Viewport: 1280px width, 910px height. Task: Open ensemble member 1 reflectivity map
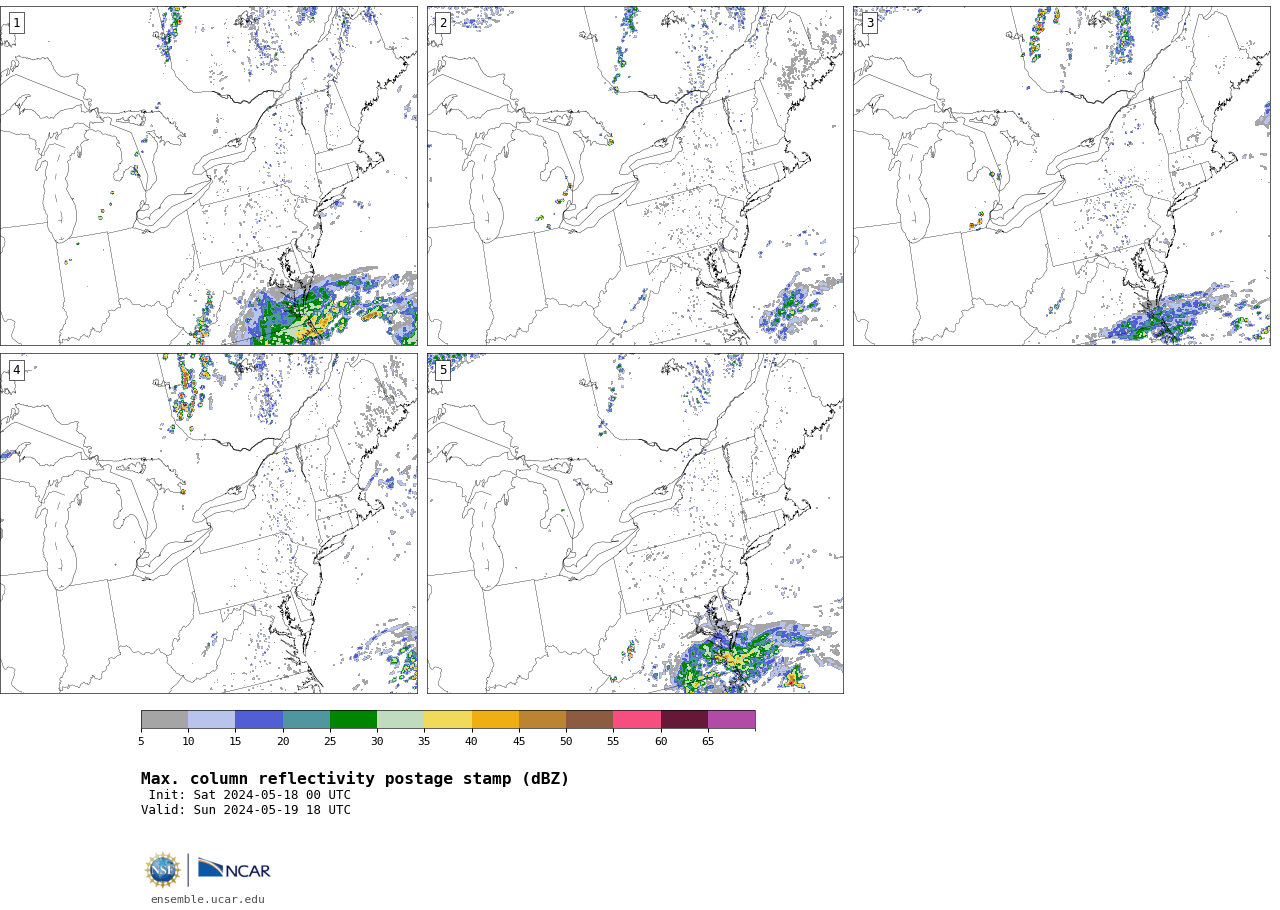pyautogui.click(x=208, y=176)
